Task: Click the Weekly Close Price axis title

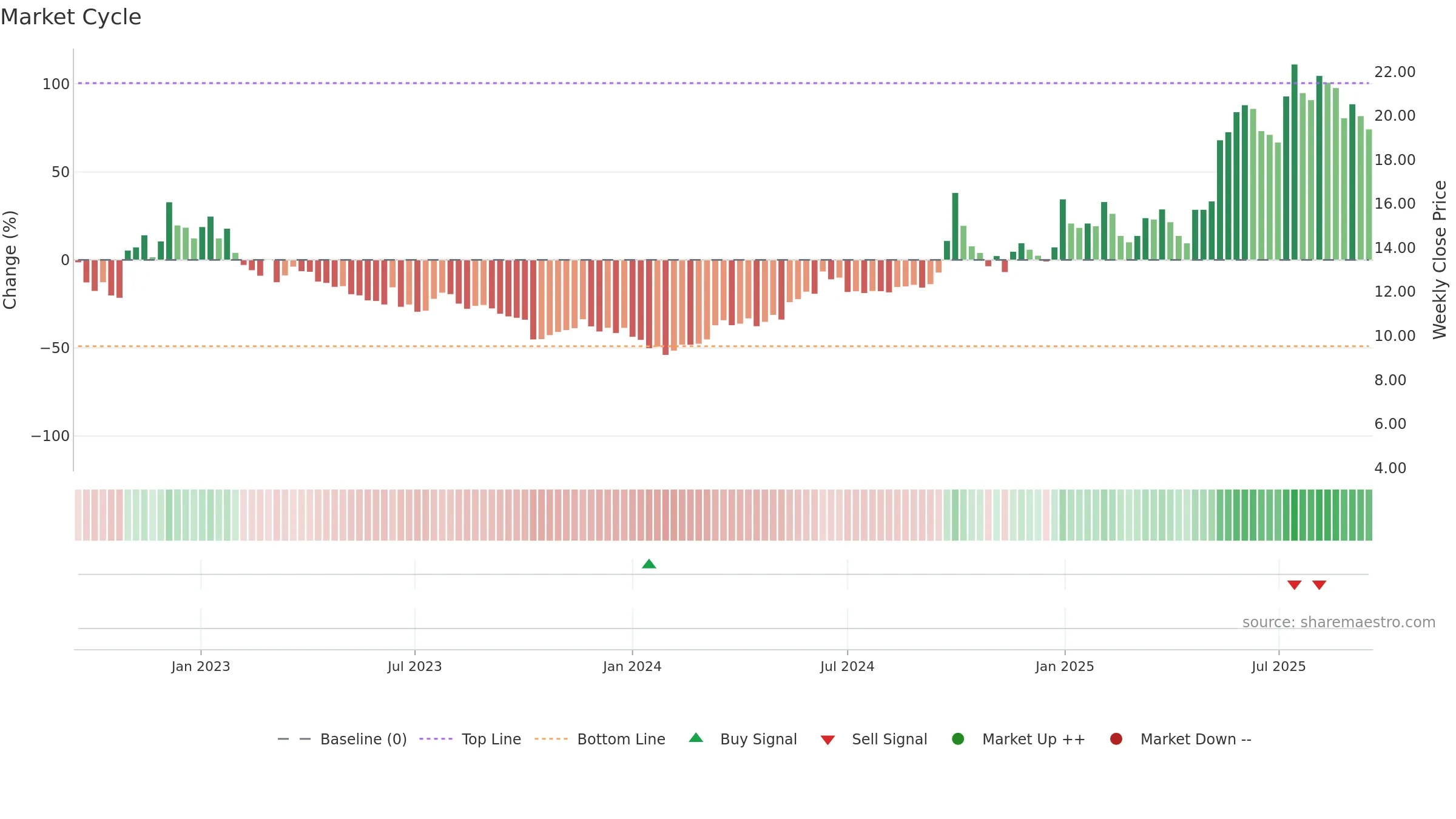Action: click(x=1440, y=260)
